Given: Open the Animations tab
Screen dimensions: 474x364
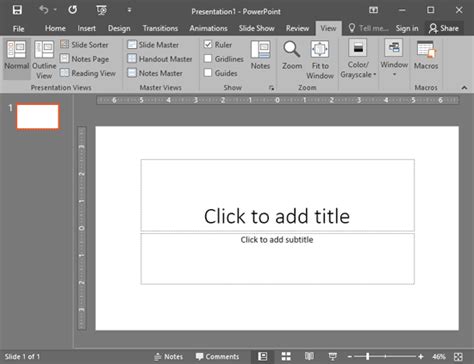Looking at the screenshot, I should click(208, 28).
